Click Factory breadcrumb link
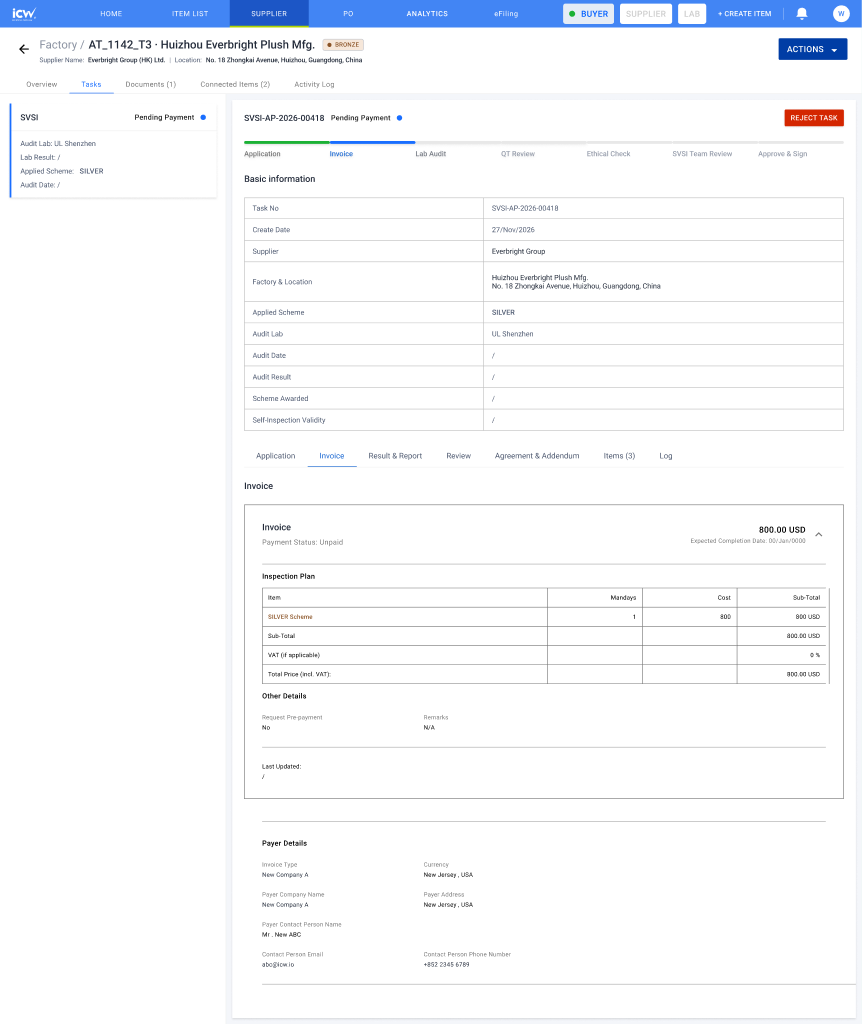The image size is (862, 1024). [58, 44]
